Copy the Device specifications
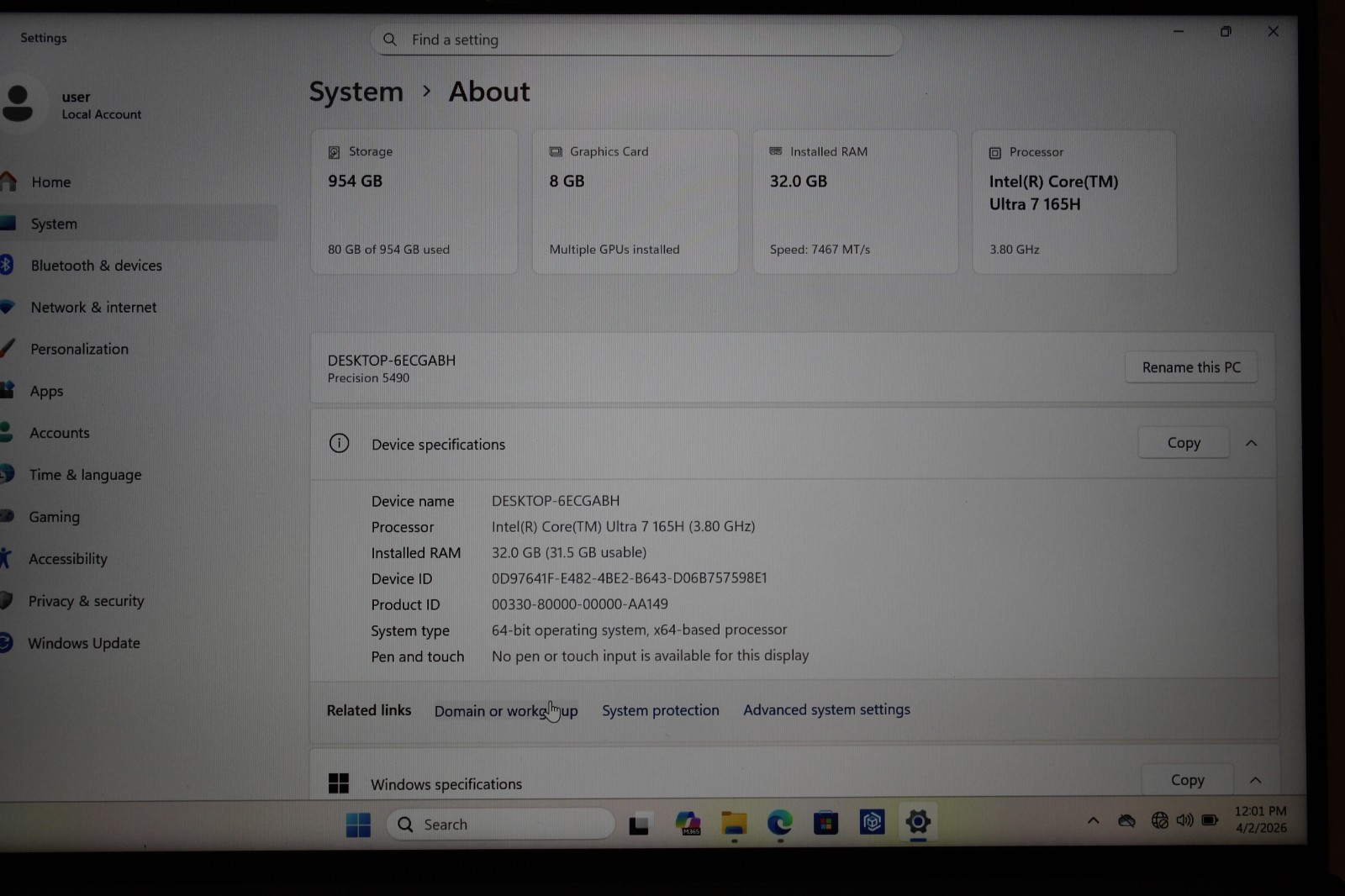1345x896 pixels. tap(1184, 443)
